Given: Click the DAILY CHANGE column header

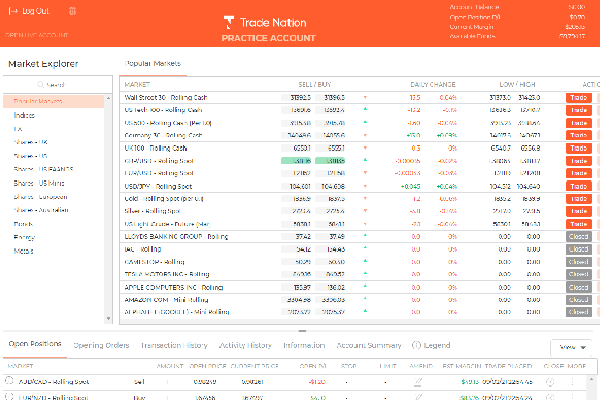Looking at the screenshot, I should click(433, 85).
